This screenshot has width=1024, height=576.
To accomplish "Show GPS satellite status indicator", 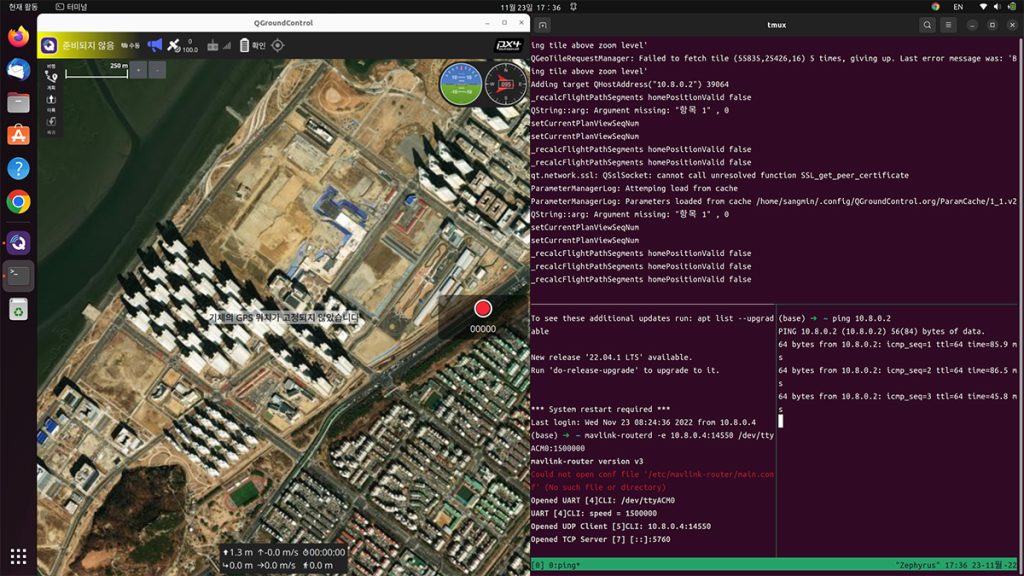I will coord(182,45).
